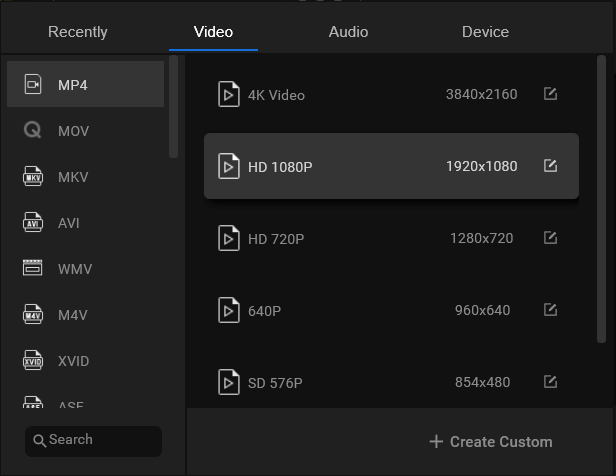Switch to the Device tab
Image resolution: width=616 pixels, height=476 pixels.
click(x=485, y=32)
